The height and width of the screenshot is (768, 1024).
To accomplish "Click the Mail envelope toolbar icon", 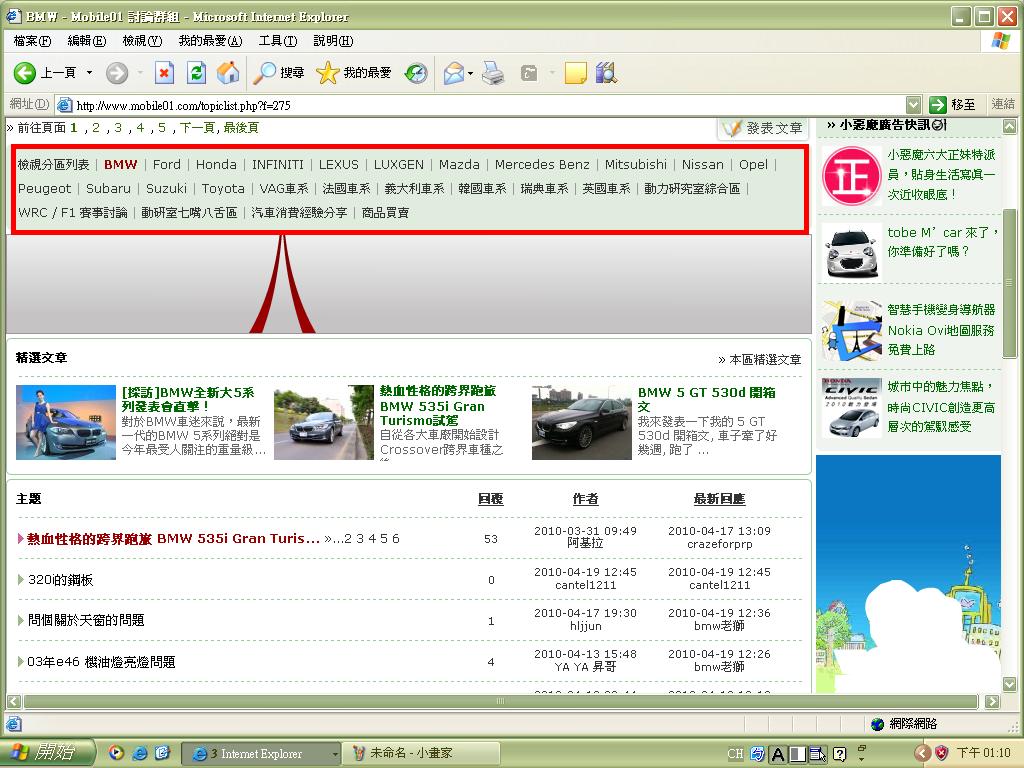I will [453, 72].
